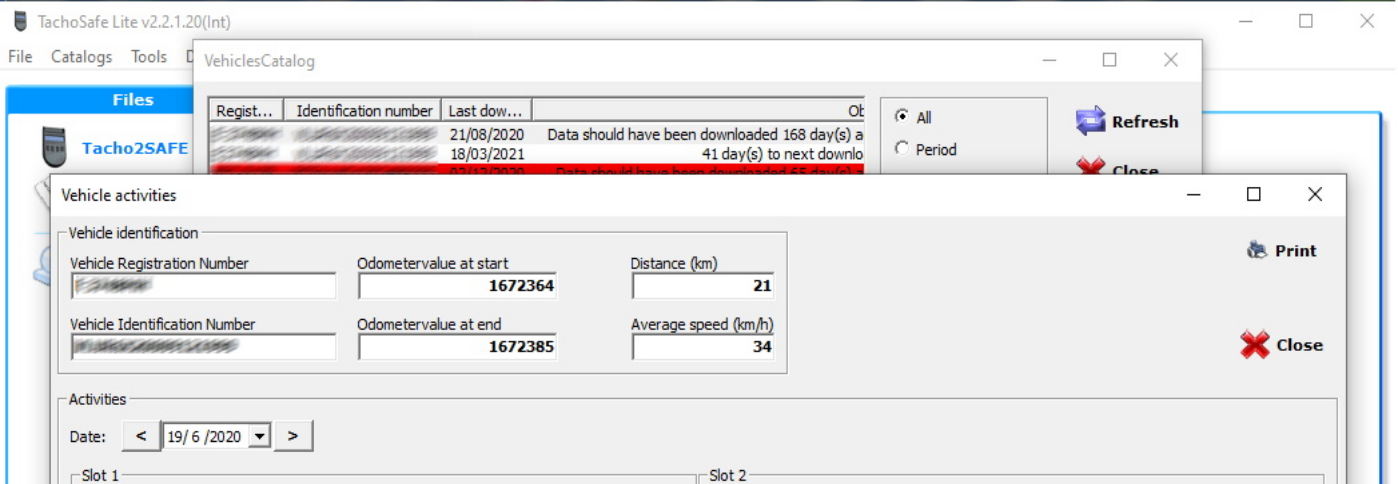Select the row dated 21/08/2020
Viewport: 1398px width, 484px height.
(537, 133)
